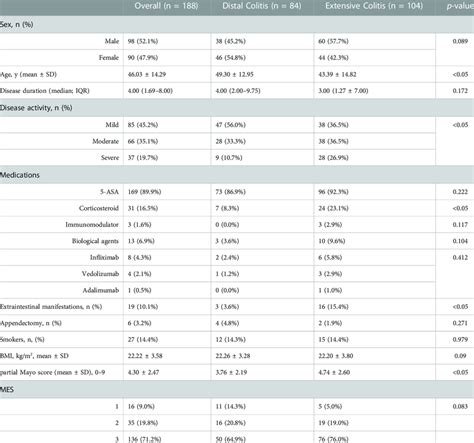
Task: Click the value "46.03 ± 14.29"
Action: [147, 74]
